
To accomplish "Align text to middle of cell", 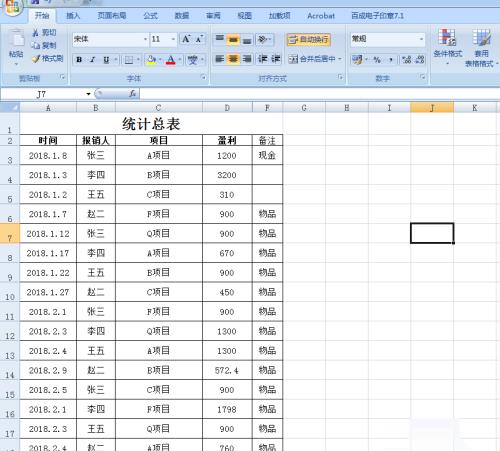I will pyautogui.click(x=233, y=40).
